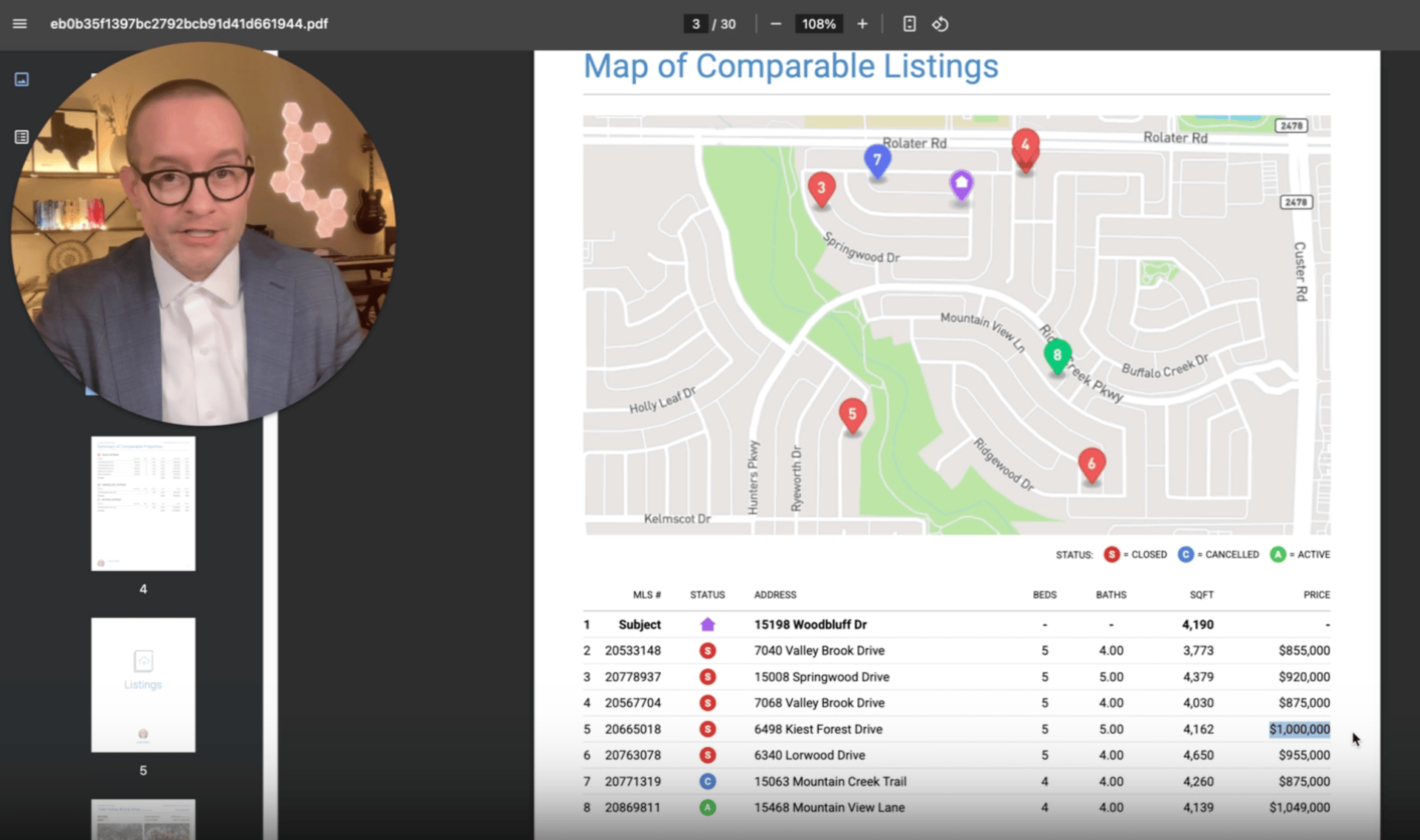Click the 15198 Woodbluff Dr subject address

810,625
